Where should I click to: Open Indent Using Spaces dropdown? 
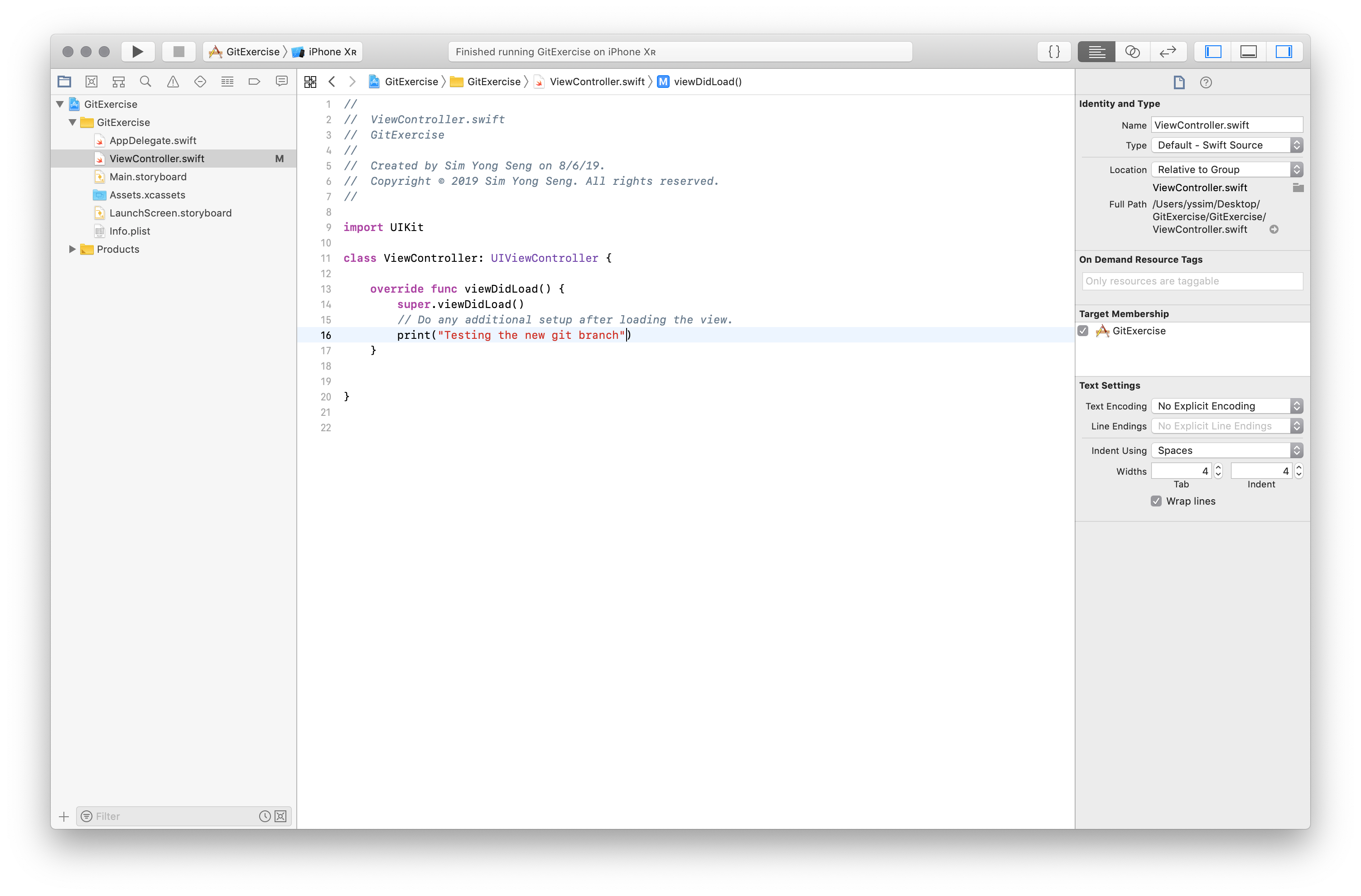pos(1227,451)
